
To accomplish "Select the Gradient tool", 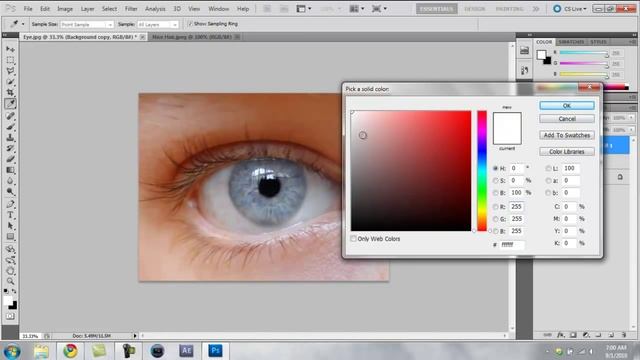I will [10, 170].
